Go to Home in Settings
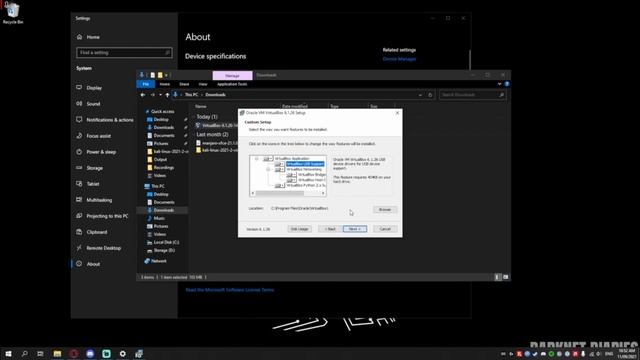The width and height of the screenshot is (640, 360). pyautogui.click(x=93, y=37)
